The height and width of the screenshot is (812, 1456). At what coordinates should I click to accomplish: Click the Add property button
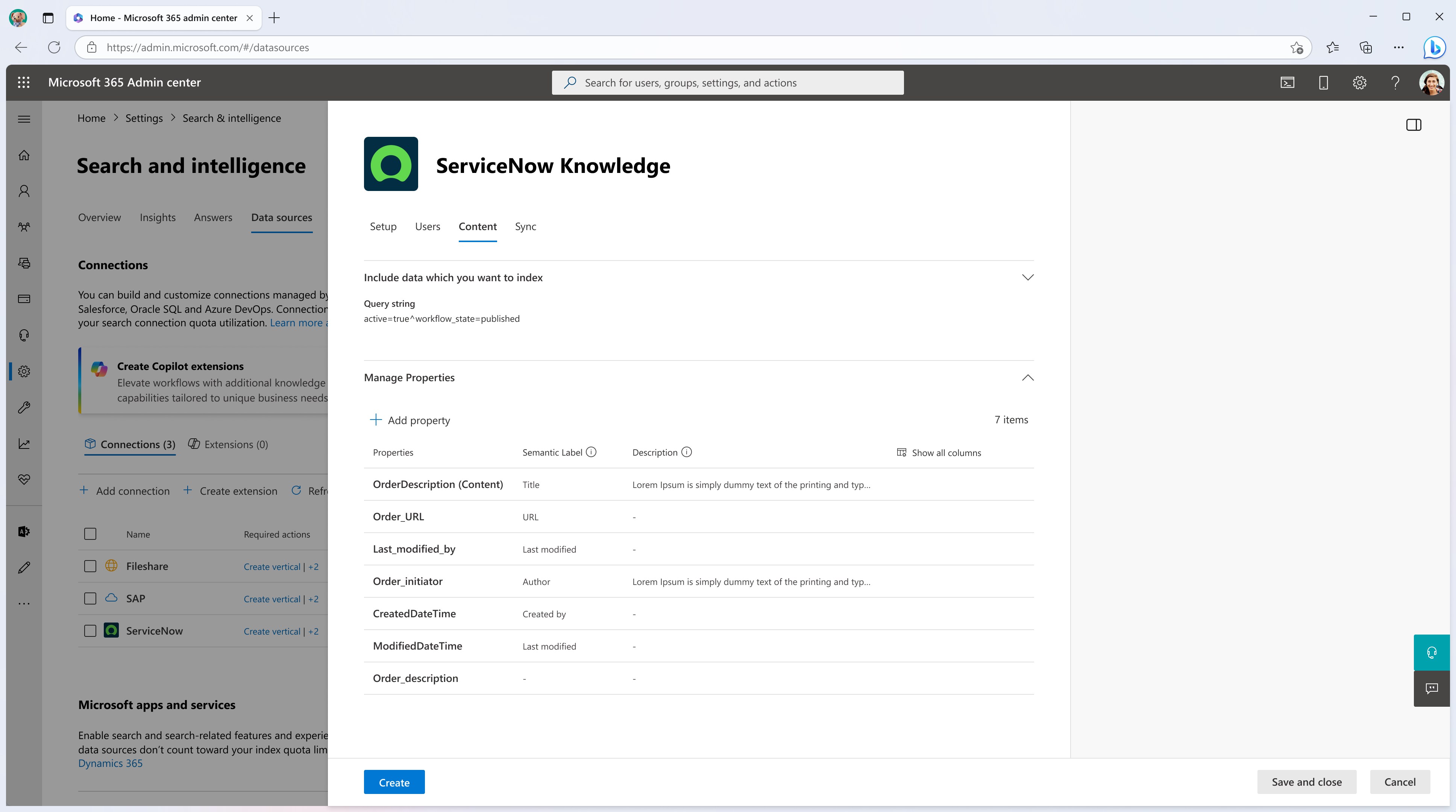[x=410, y=420]
